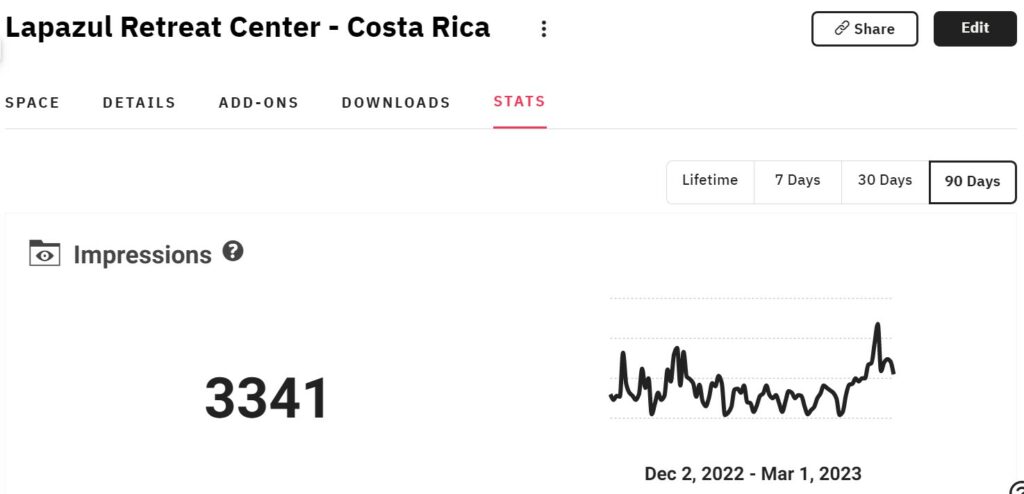This screenshot has height=494, width=1024.
Task: Select the 90 Days time range
Action: coord(972,182)
